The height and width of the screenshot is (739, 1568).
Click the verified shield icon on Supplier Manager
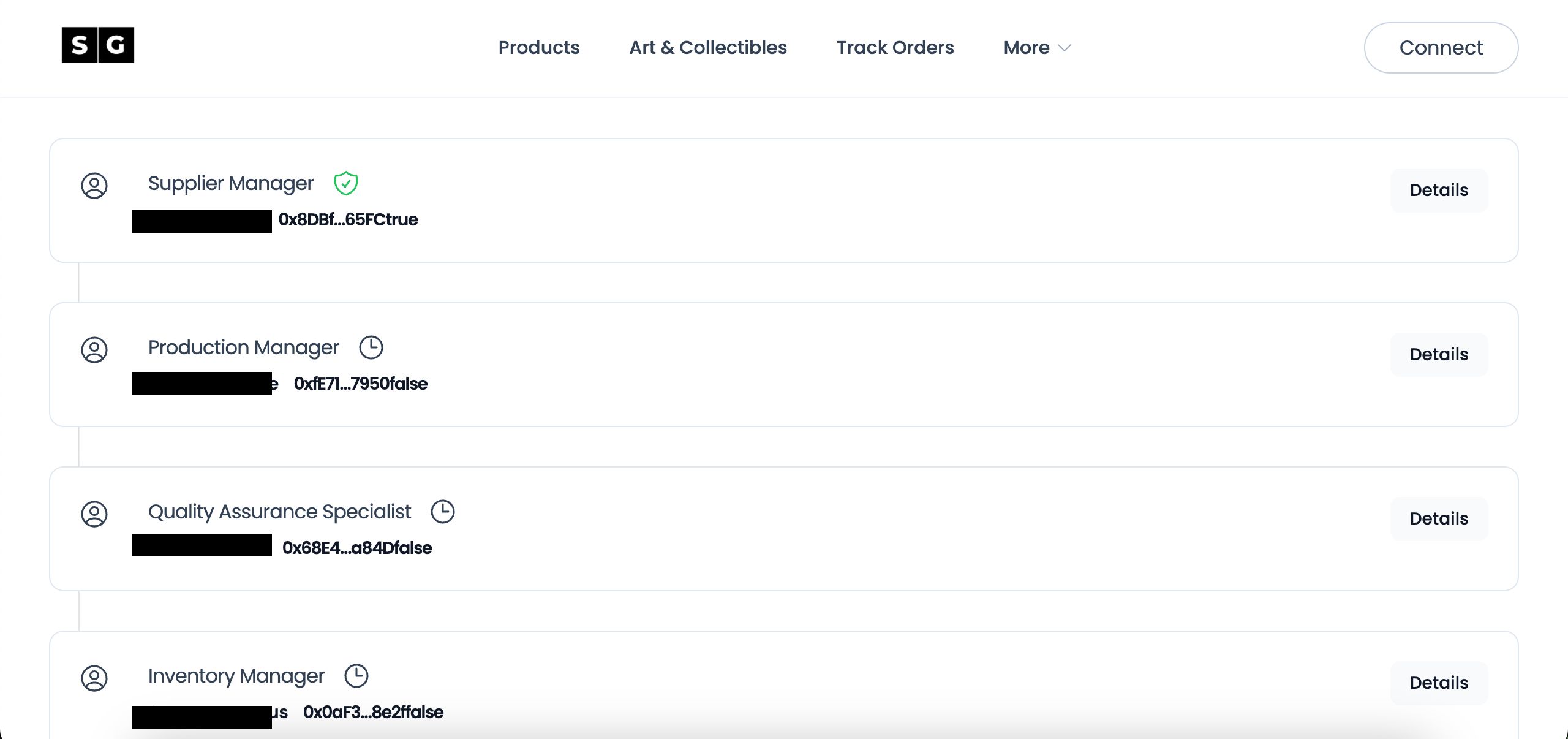[x=346, y=183]
